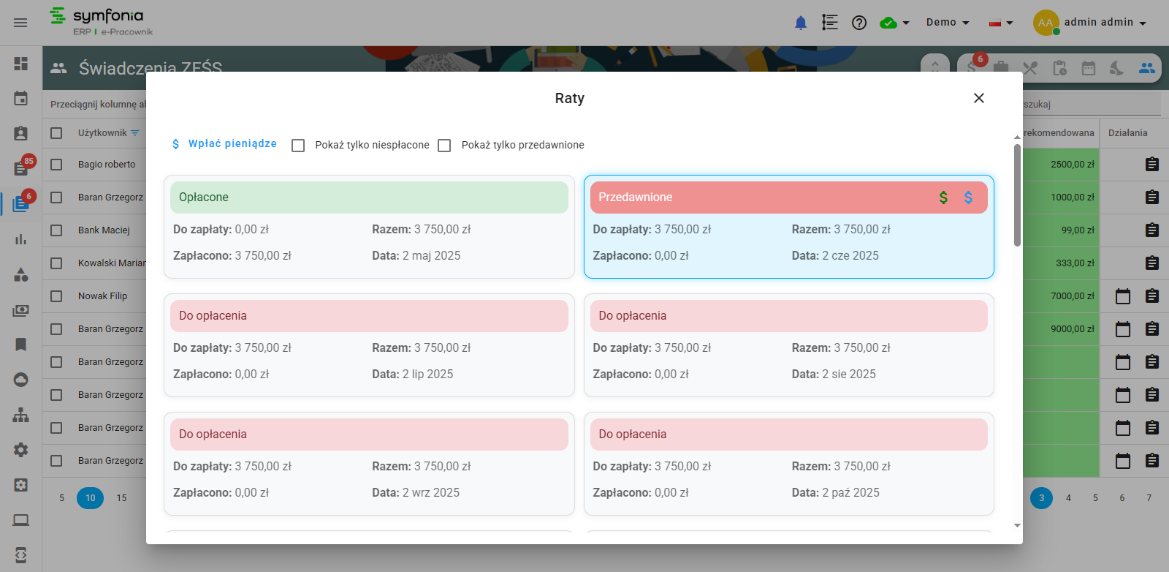This screenshot has height=572, width=1169.
Task: Open the notifications bell
Action: (x=801, y=22)
